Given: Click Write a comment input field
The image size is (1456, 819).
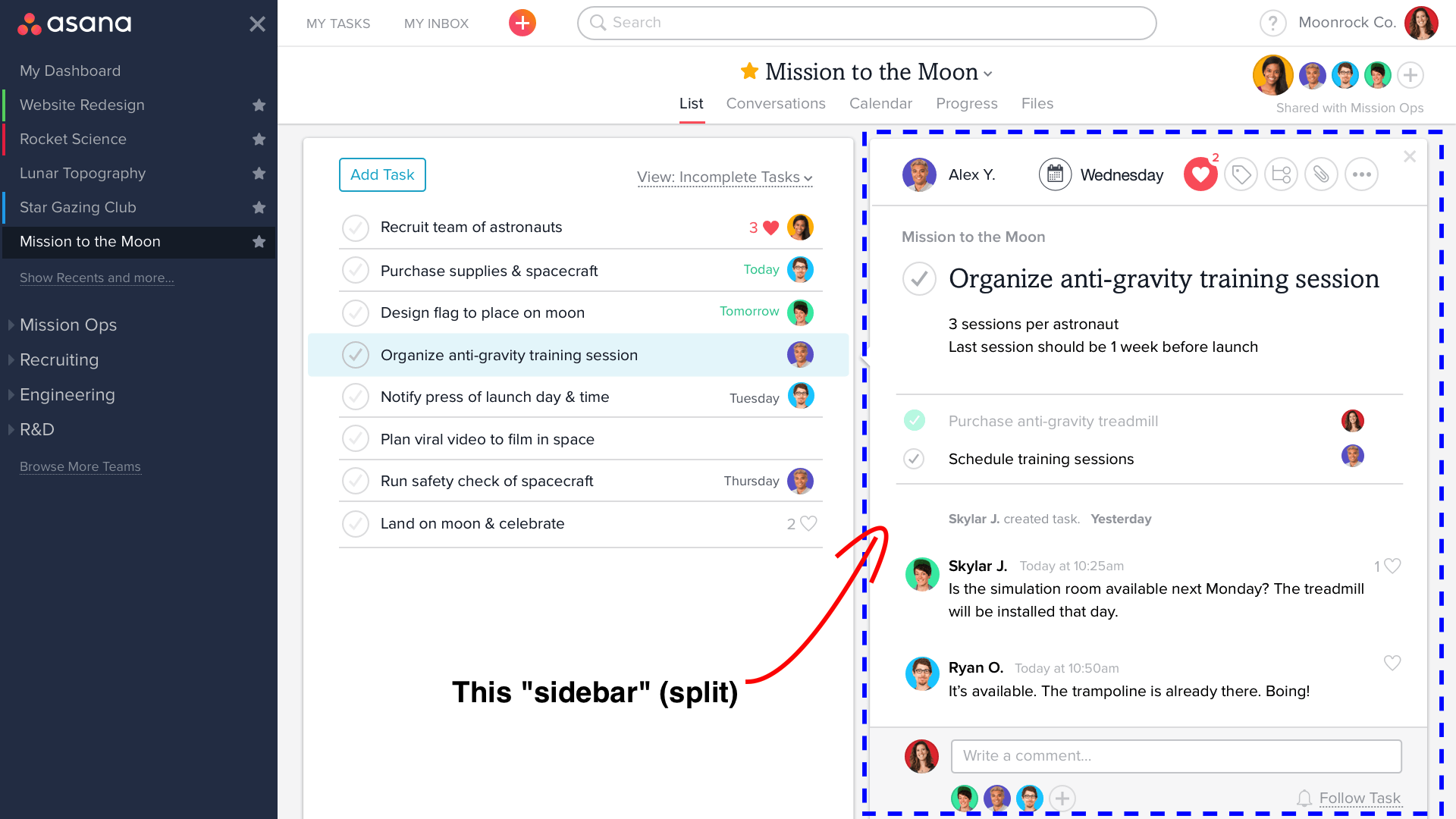Looking at the screenshot, I should [x=1175, y=756].
